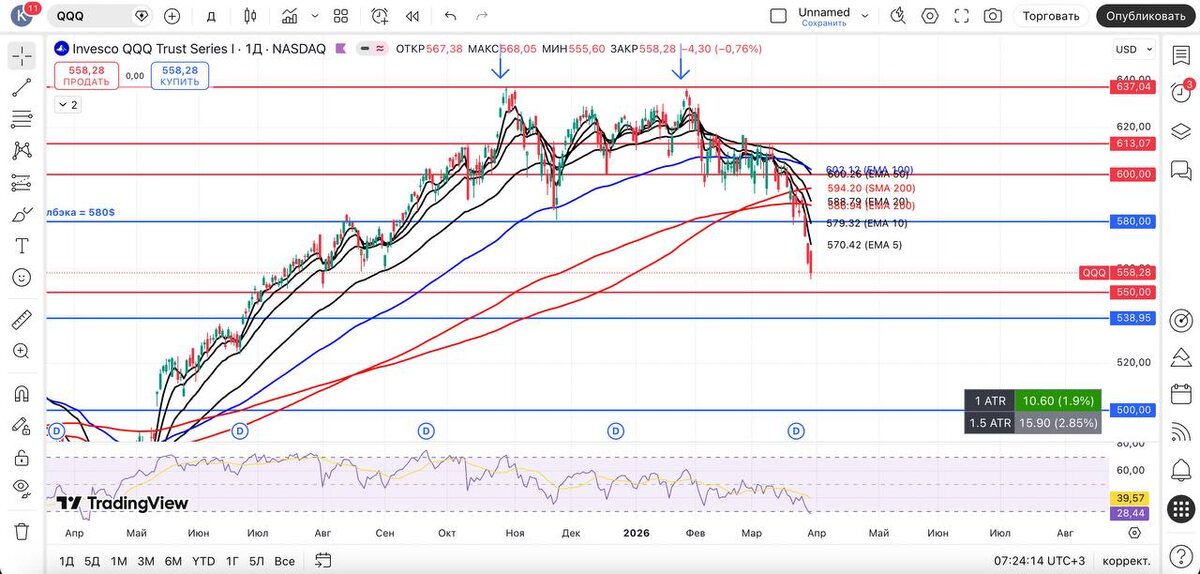Select the brush drawing tool
This screenshot has width=1200, height=574.
(22, 214)
